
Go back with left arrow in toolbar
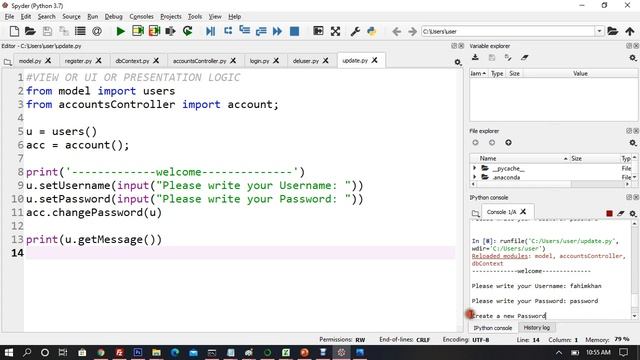[x=396, y=31]
